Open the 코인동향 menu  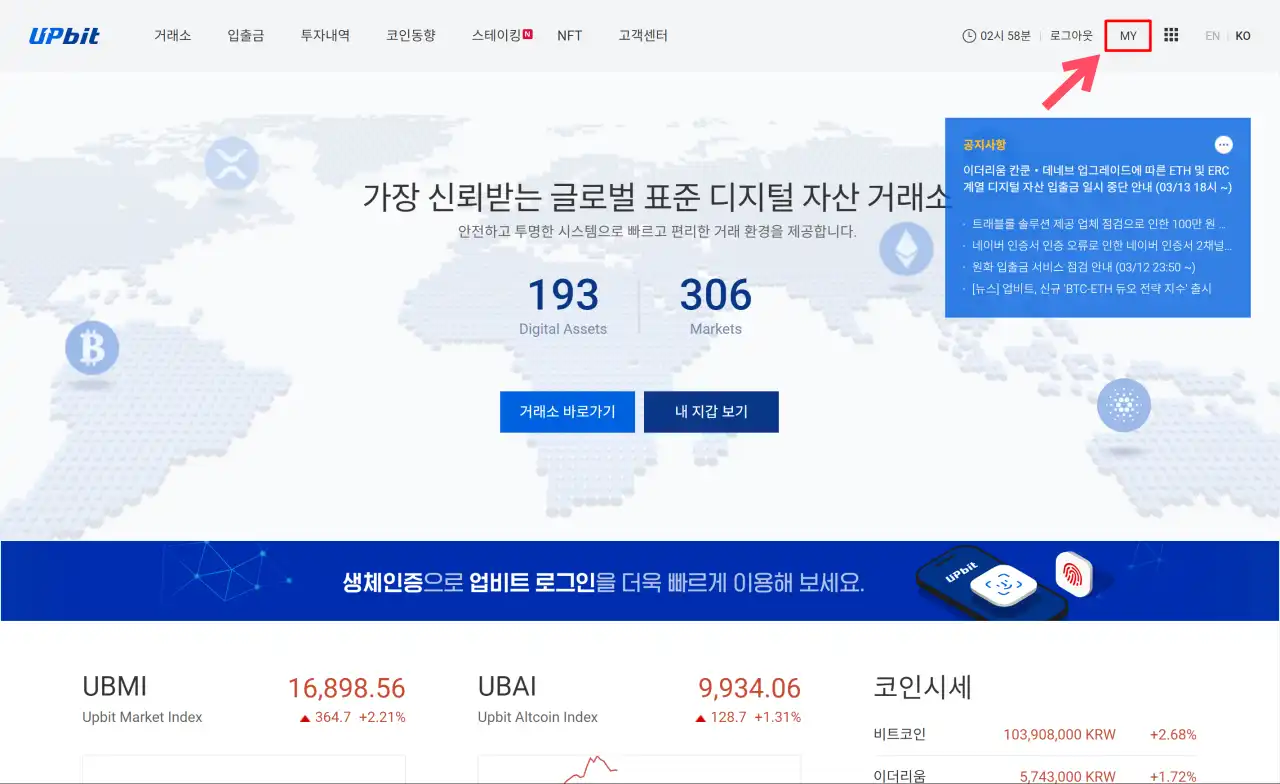411,35
